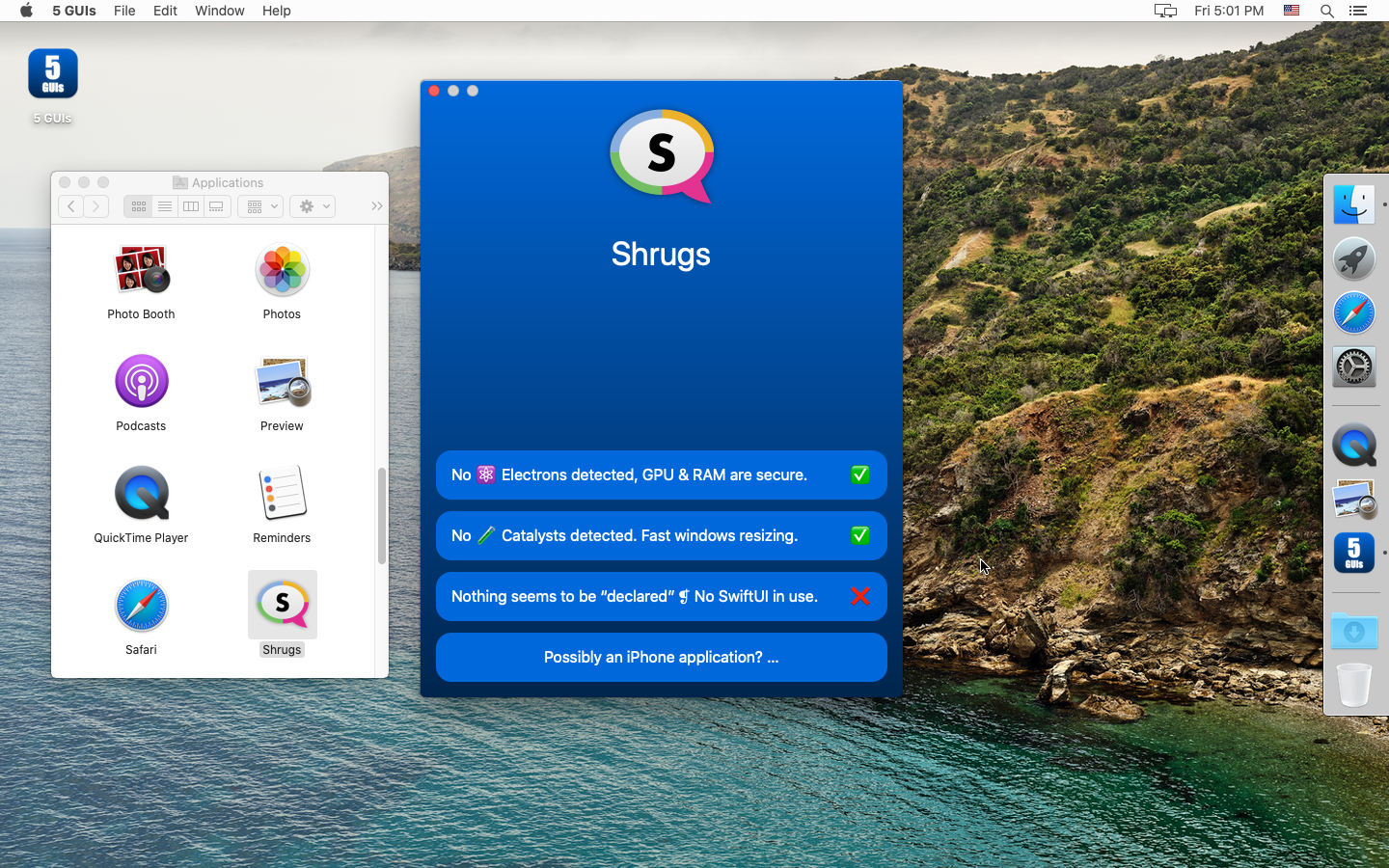The height and width of the screenshot is (868, 1389).
Task: Open Reminders app icon
Action: (282, 494)
